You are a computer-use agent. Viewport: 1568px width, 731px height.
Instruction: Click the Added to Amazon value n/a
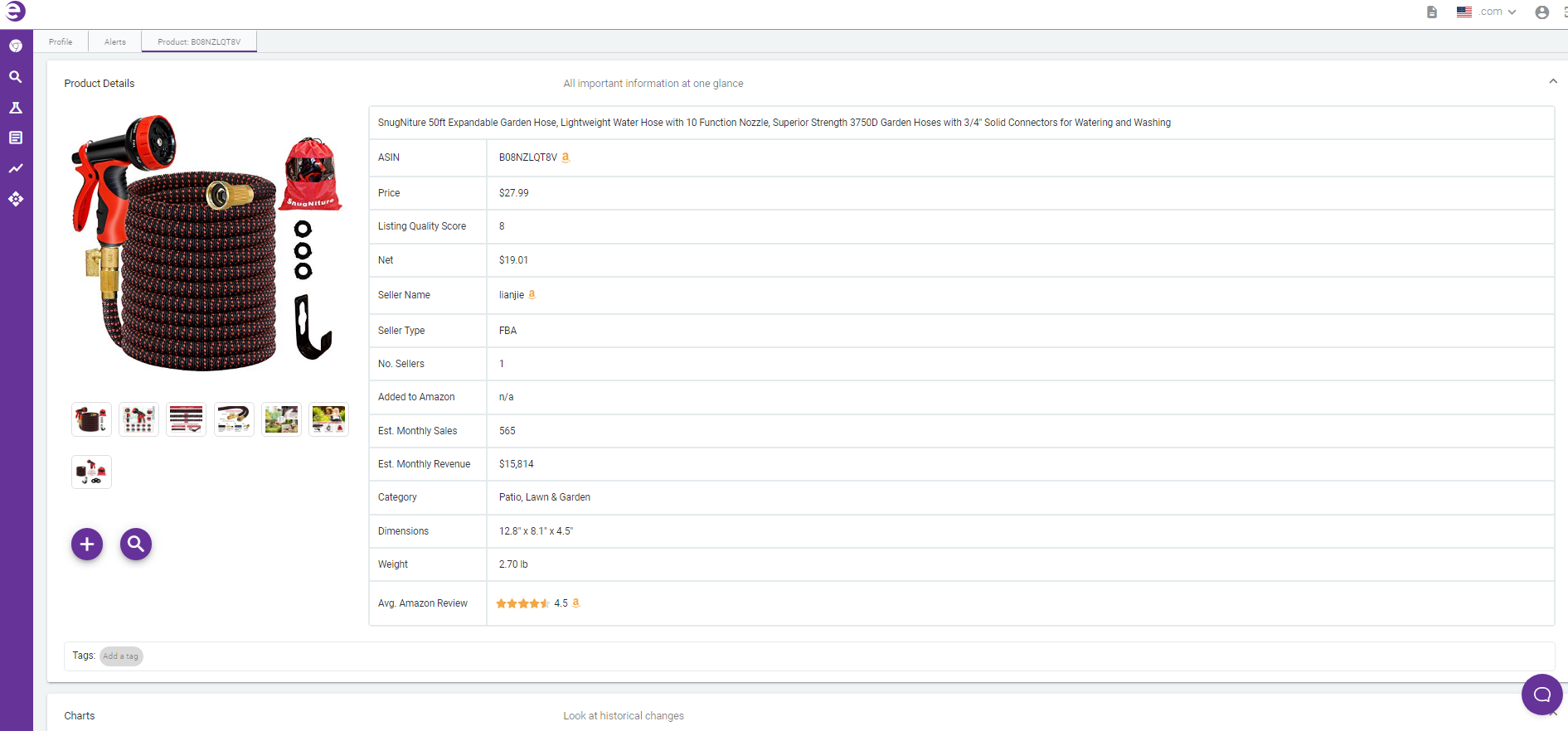(x=507, y=397)
